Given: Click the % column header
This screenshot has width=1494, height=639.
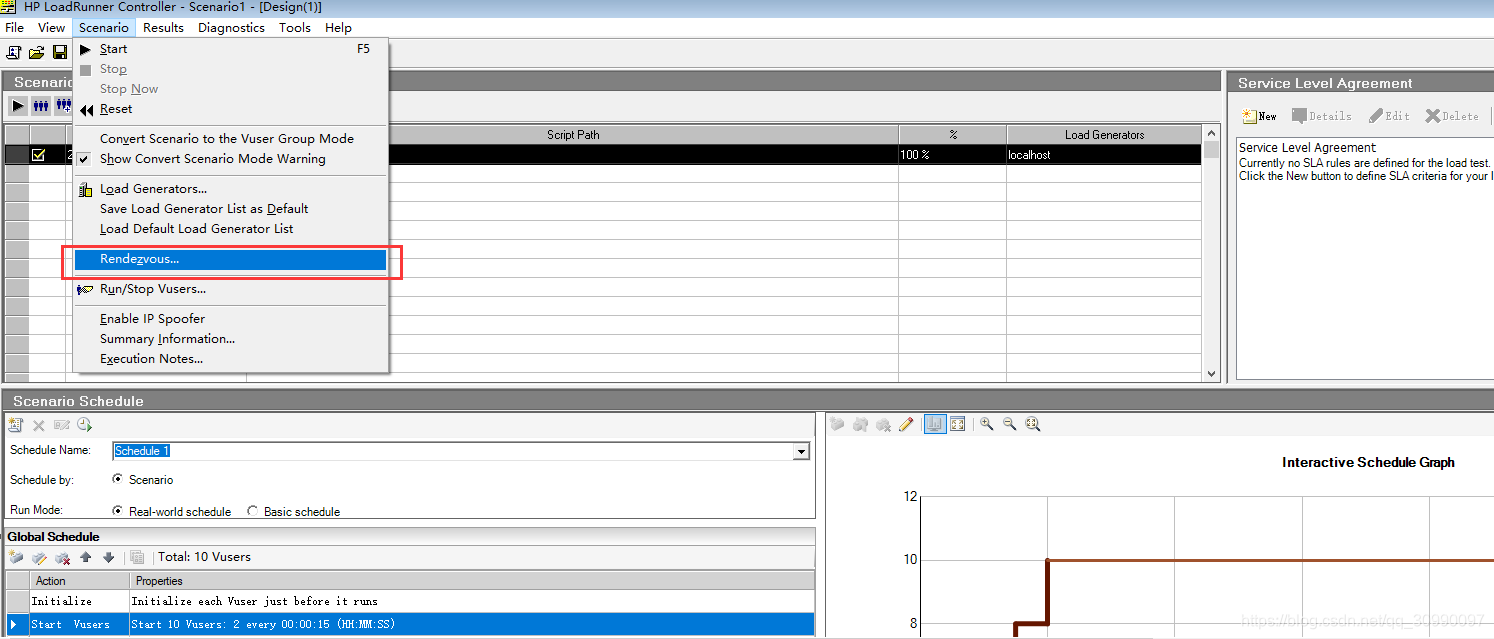Looking at the screenshot, I should (x=953, y=134).
